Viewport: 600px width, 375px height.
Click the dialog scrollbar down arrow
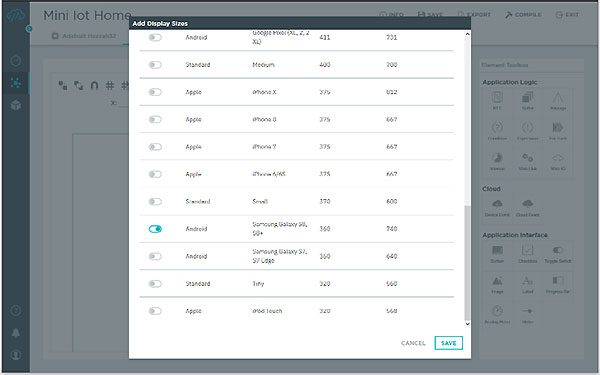point(467,324)
